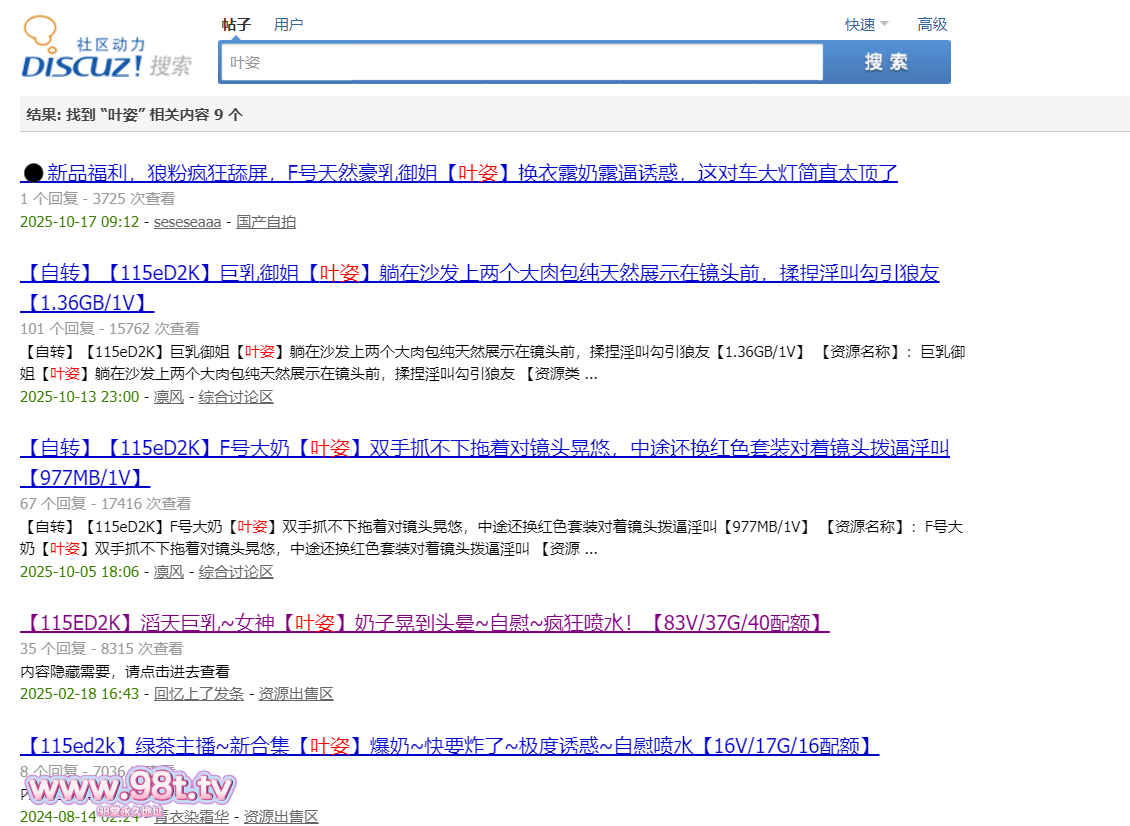1130x826 pixels.
Task: Click the 98t.tv watermark logo
Action: 128,790
